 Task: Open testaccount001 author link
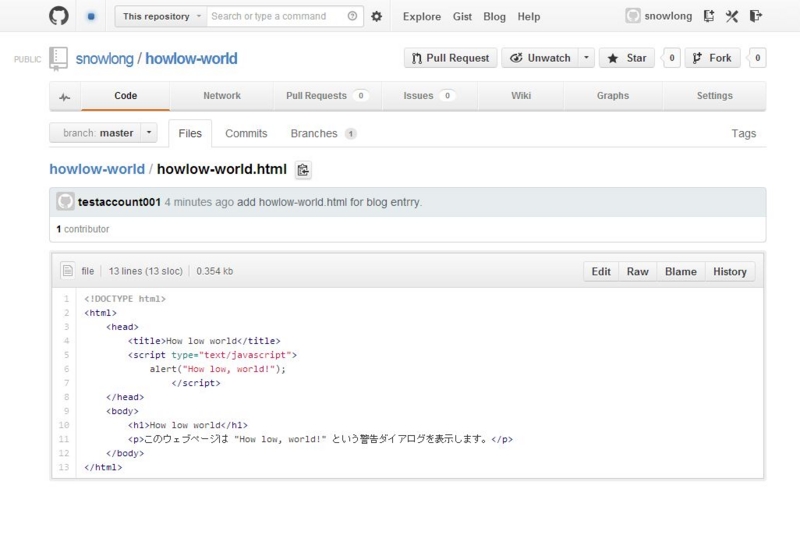[119, 202]
